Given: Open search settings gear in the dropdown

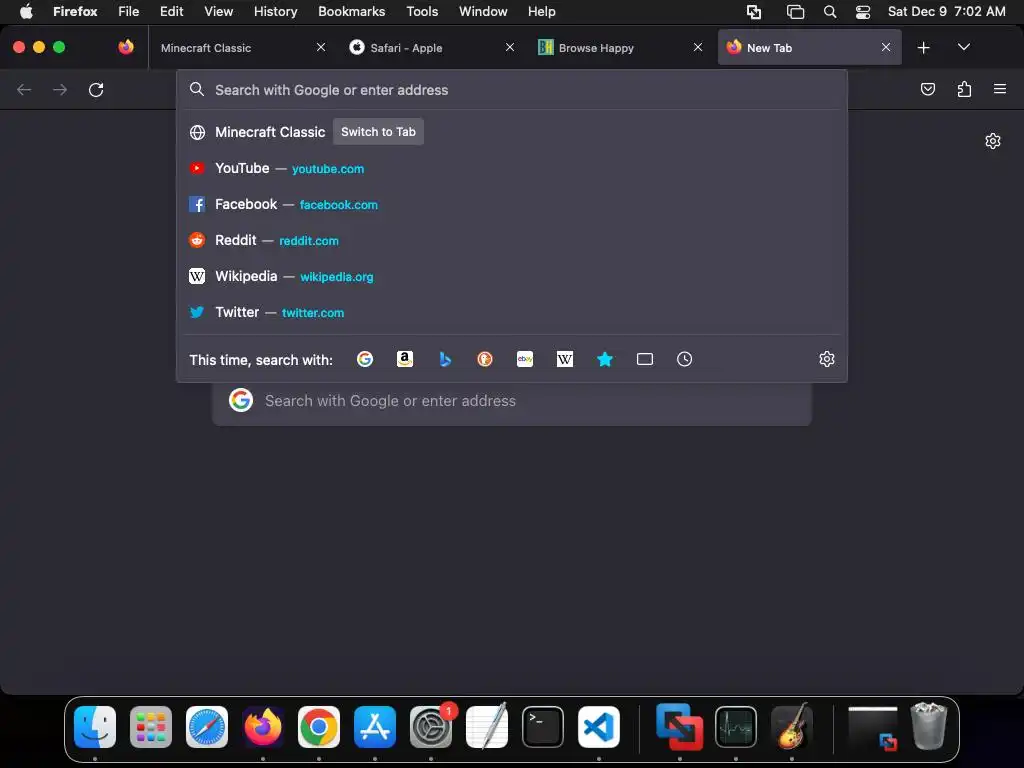Looking at the screenshot, I should coord(827,359).
